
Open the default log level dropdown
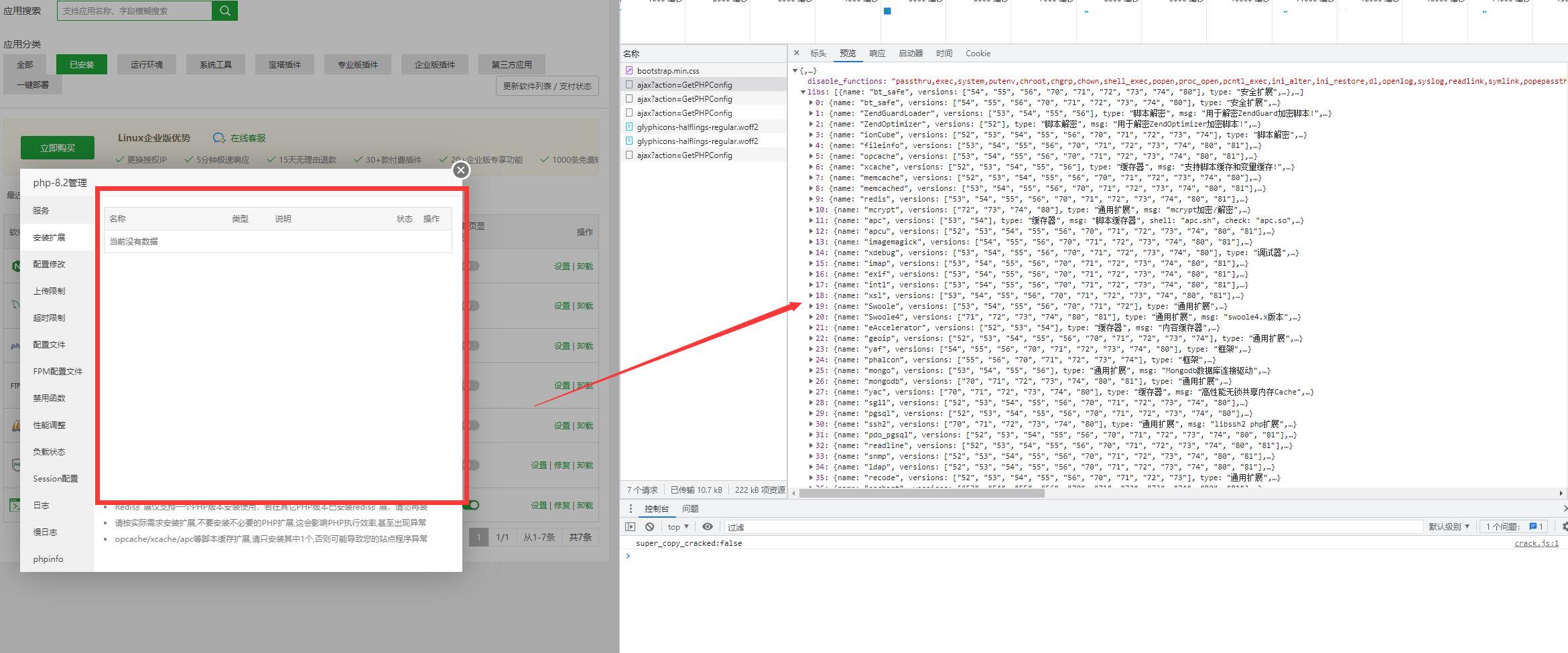coord(1449,527)
